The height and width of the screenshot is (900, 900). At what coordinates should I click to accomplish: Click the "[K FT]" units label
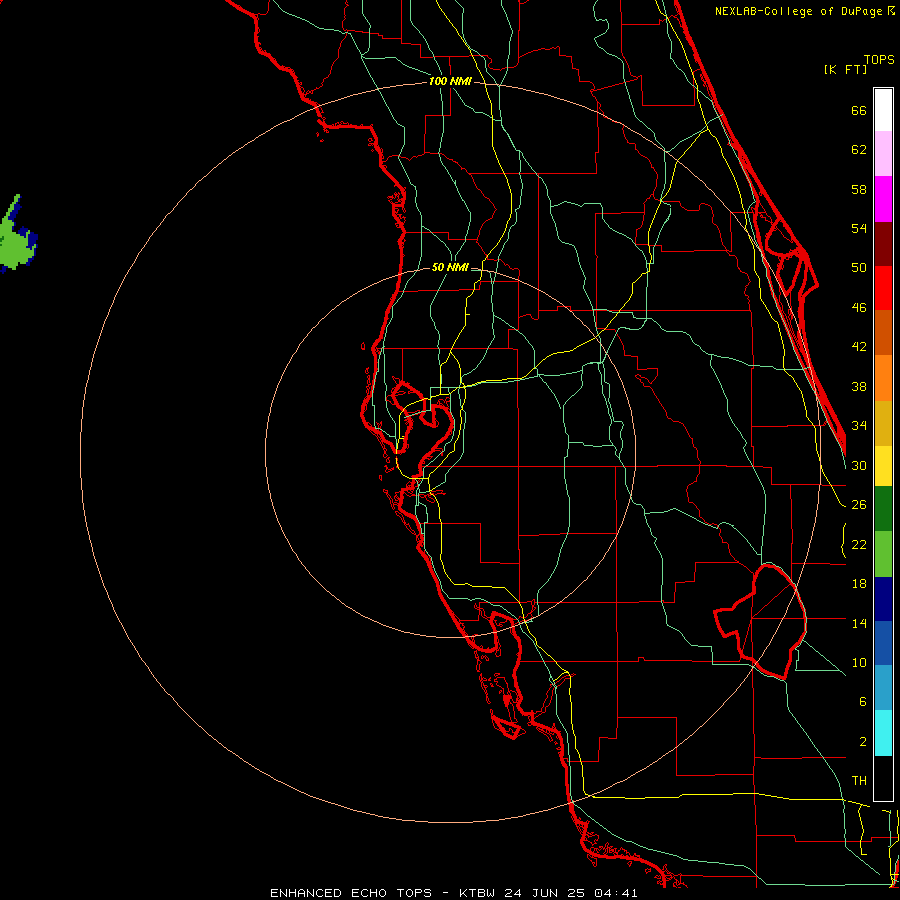pos(845,69)
